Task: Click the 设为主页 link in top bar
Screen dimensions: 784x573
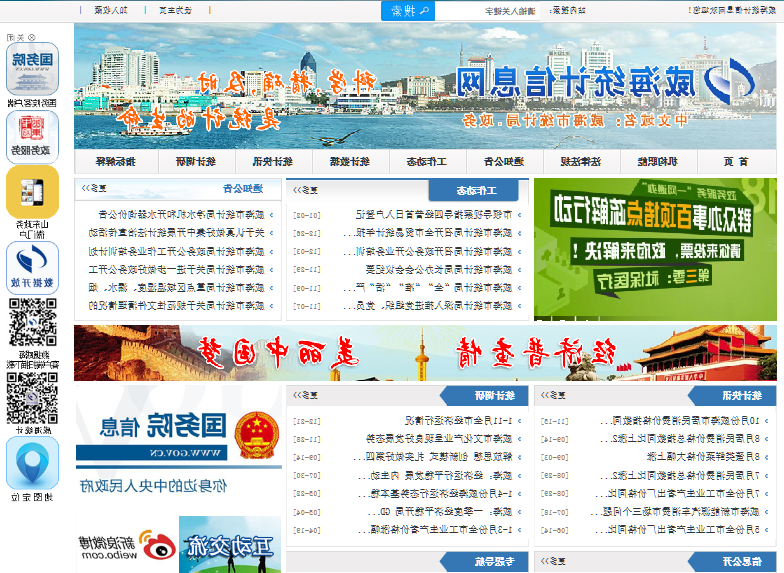Action: [176, 10]
